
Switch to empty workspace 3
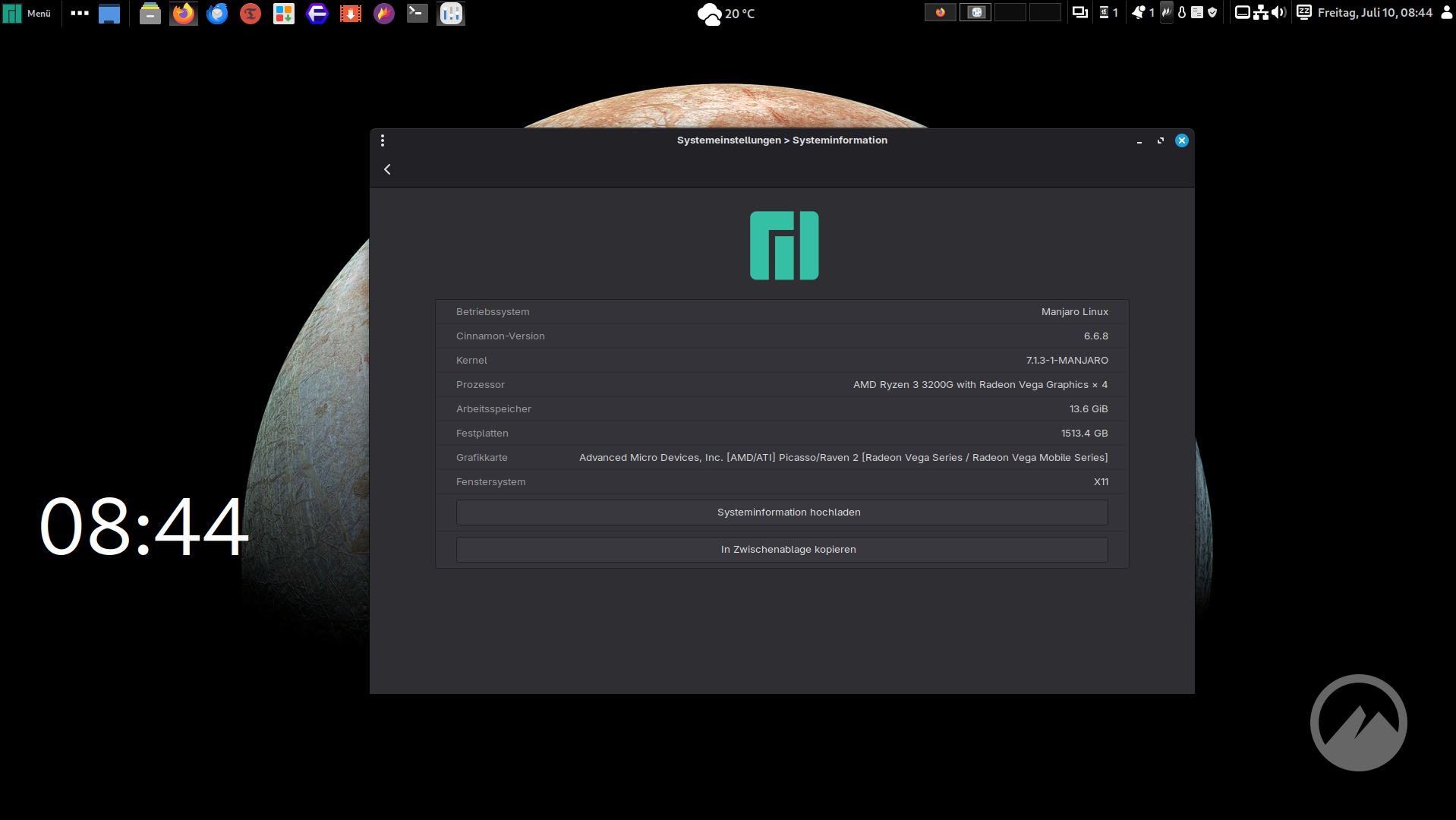click(x=1010, y=12)
